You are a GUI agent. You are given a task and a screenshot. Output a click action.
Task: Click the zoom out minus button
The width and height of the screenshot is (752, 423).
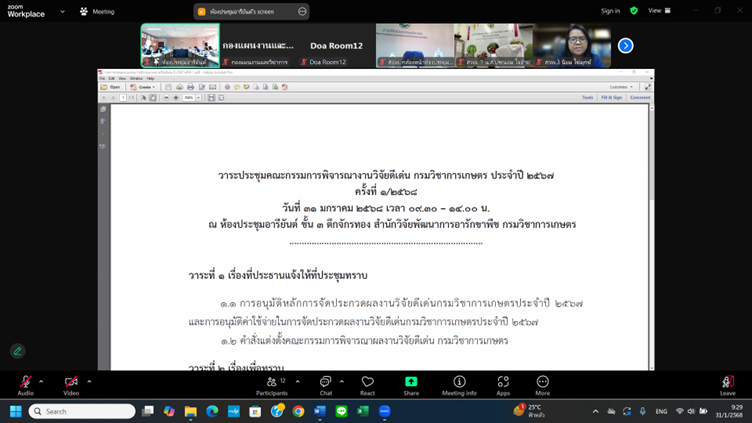(166, 98)
